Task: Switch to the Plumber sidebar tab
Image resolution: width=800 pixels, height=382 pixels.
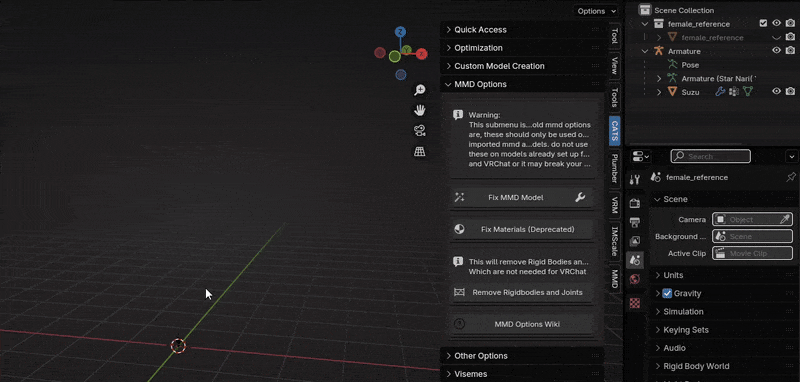Action: pyautogui.click(x=614, y=168)
